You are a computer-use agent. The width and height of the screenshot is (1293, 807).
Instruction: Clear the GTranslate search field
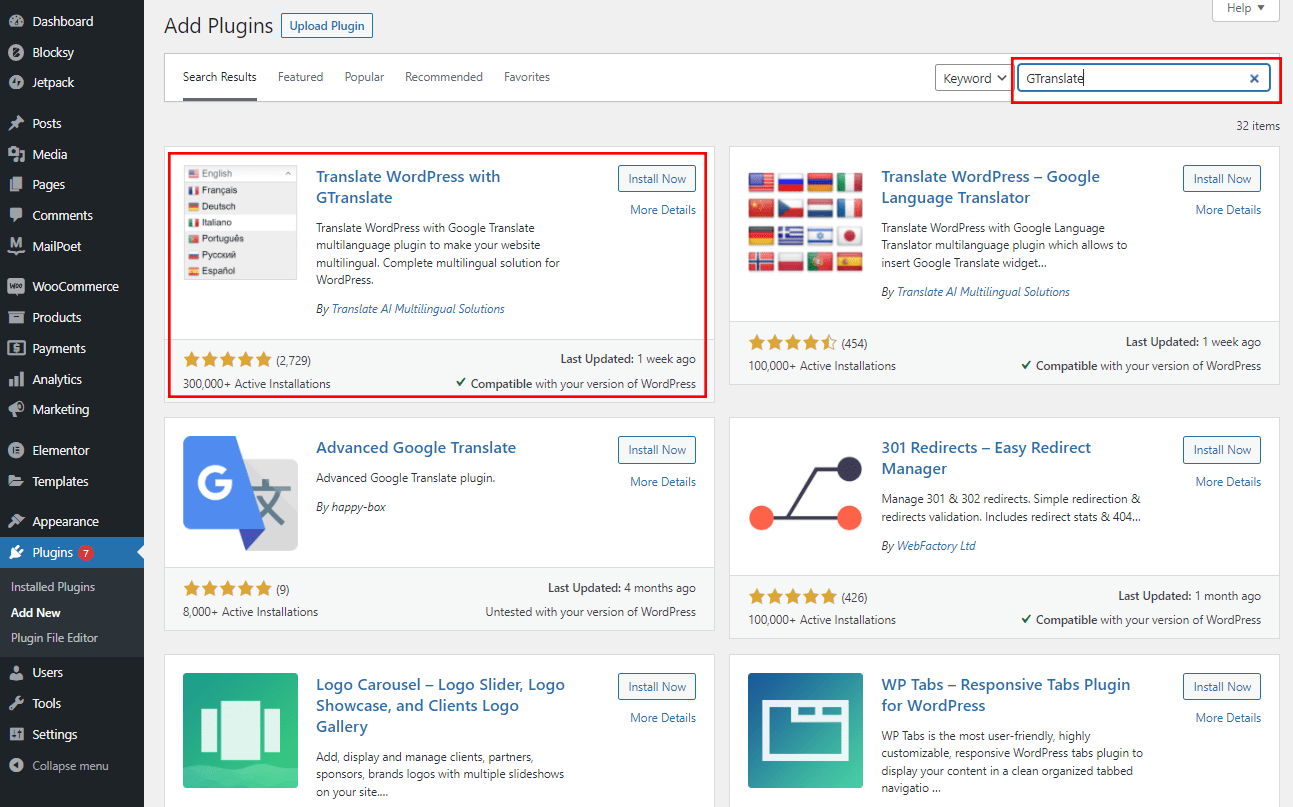(1254, 77)
